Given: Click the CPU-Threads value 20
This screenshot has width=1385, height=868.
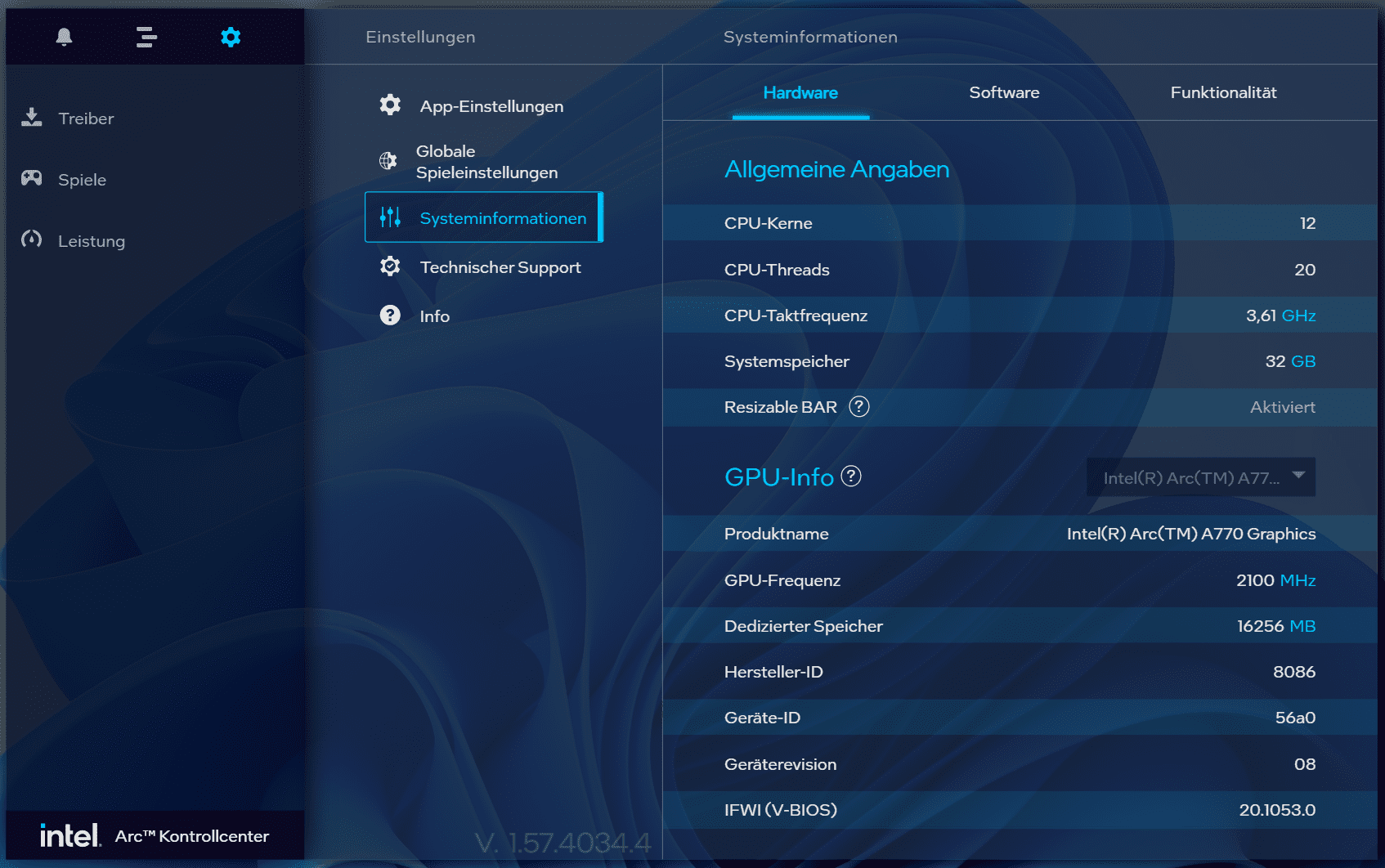Looking at the screenshot, I should click(1305, 270).
